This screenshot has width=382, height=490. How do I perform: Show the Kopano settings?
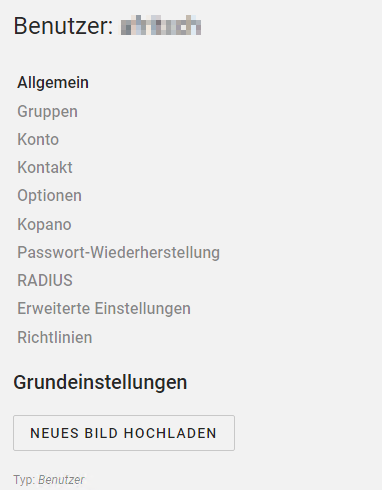44,224
